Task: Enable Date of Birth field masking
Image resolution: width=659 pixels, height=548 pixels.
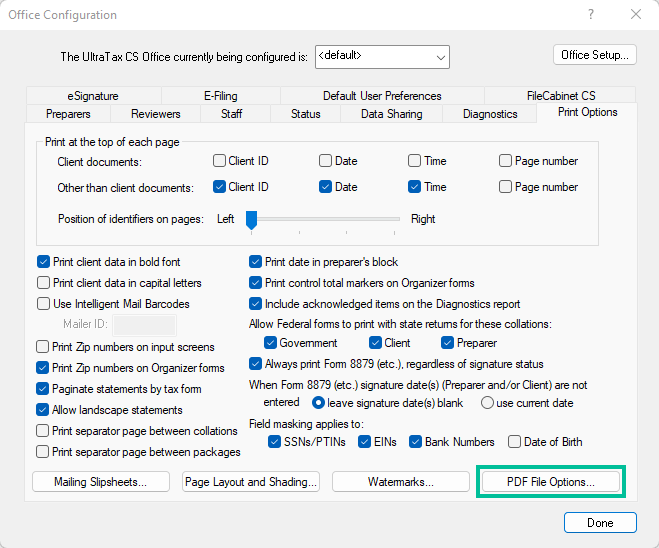Action: tap(514, 442)
